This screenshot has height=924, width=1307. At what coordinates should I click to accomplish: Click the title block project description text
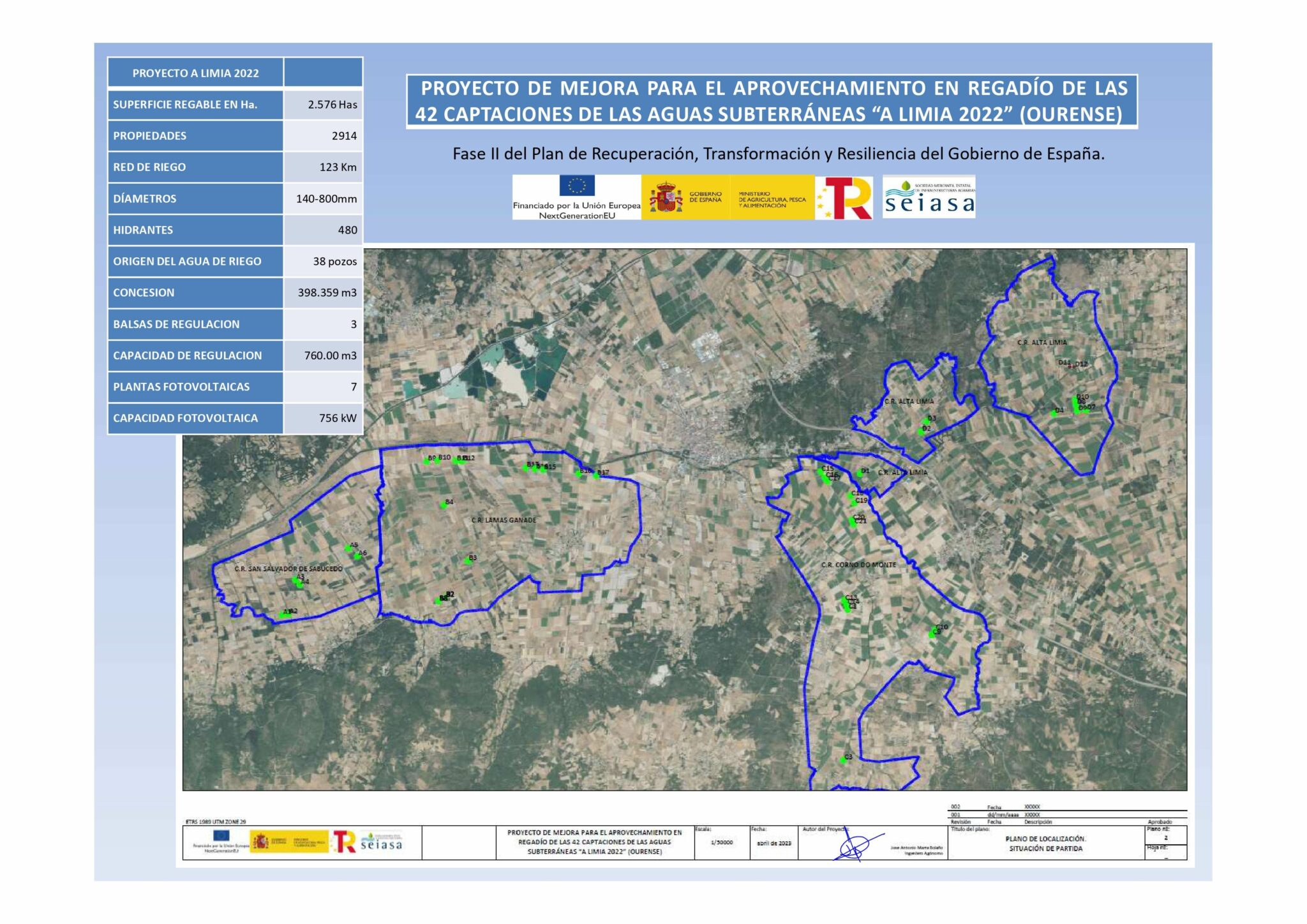click(595, 842)
